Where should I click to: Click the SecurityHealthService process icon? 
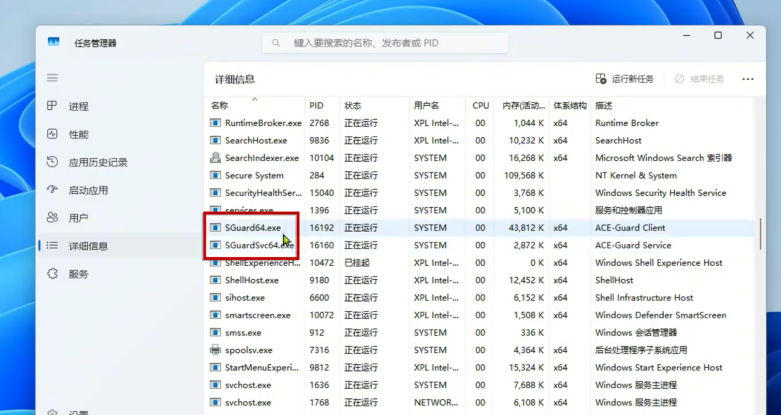tap(215, 193)
